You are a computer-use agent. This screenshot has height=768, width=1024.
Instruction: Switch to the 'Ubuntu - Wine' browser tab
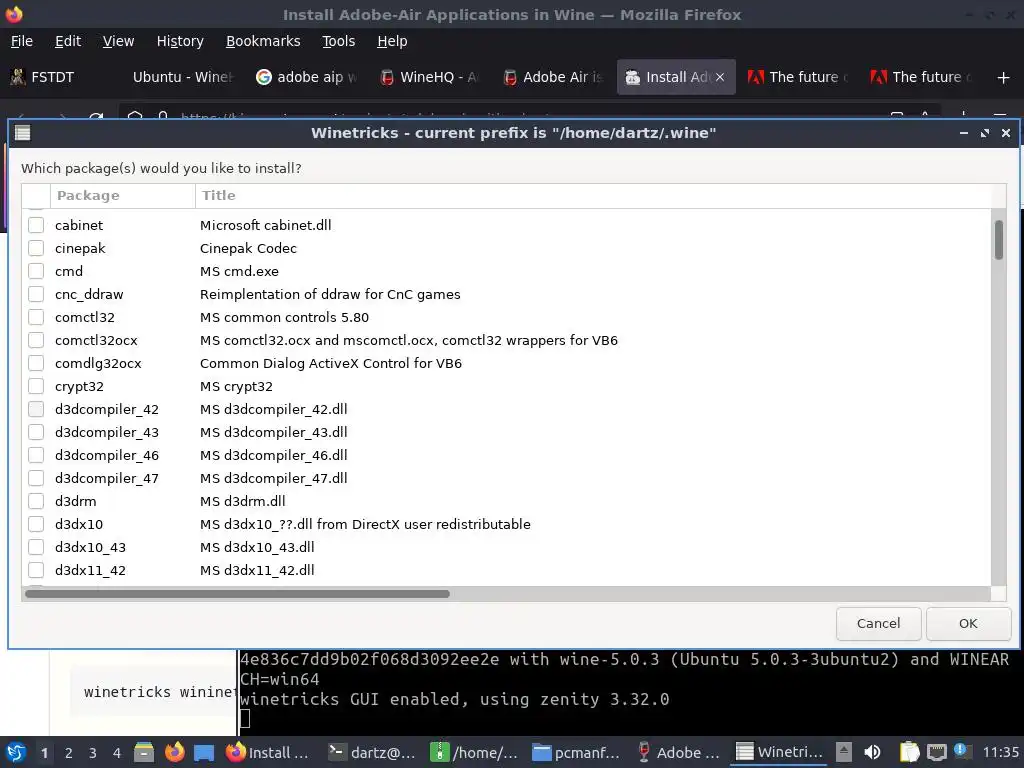point(180,77)
